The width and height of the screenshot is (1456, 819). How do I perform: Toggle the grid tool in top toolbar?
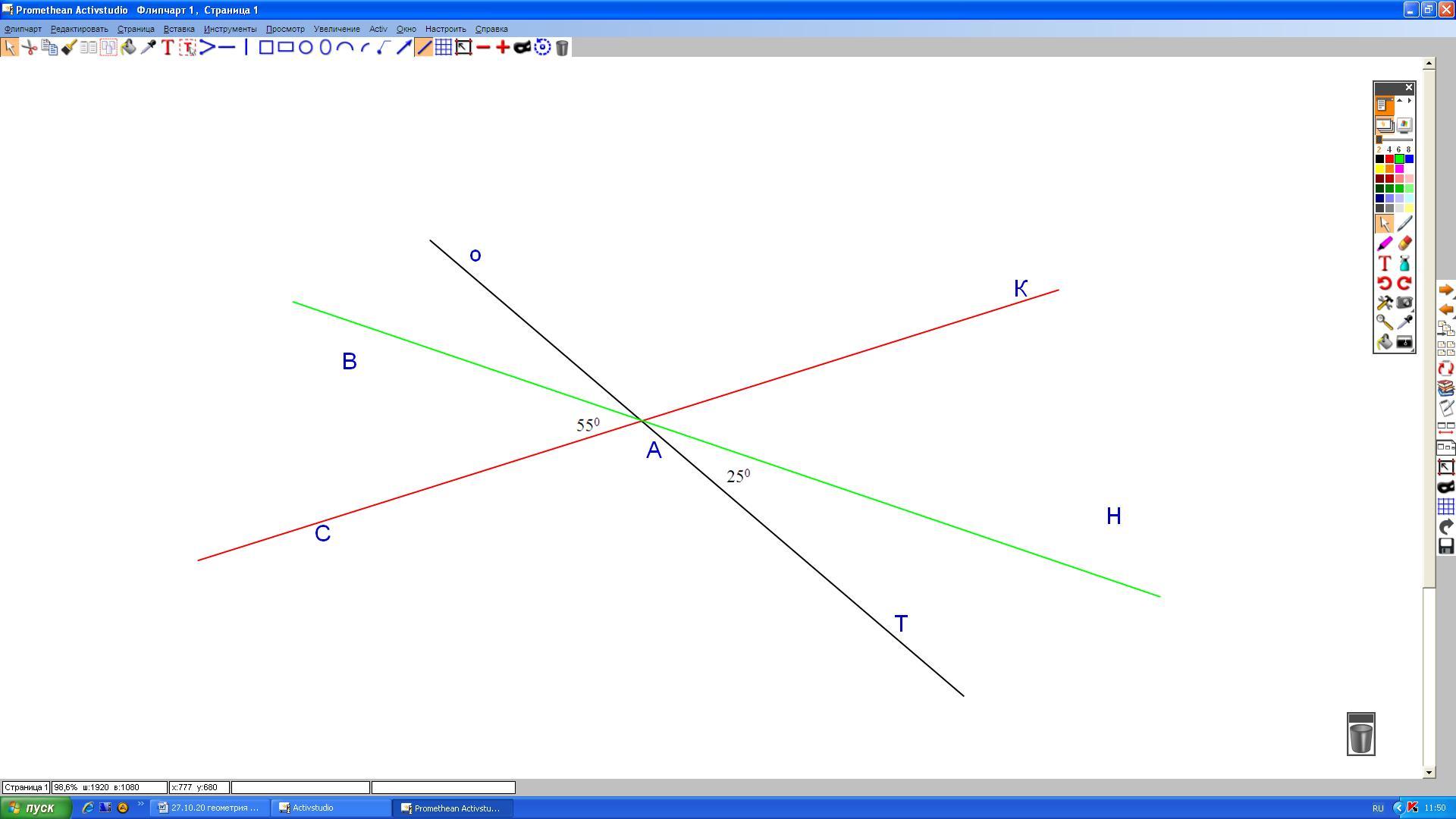coord(444,48)
